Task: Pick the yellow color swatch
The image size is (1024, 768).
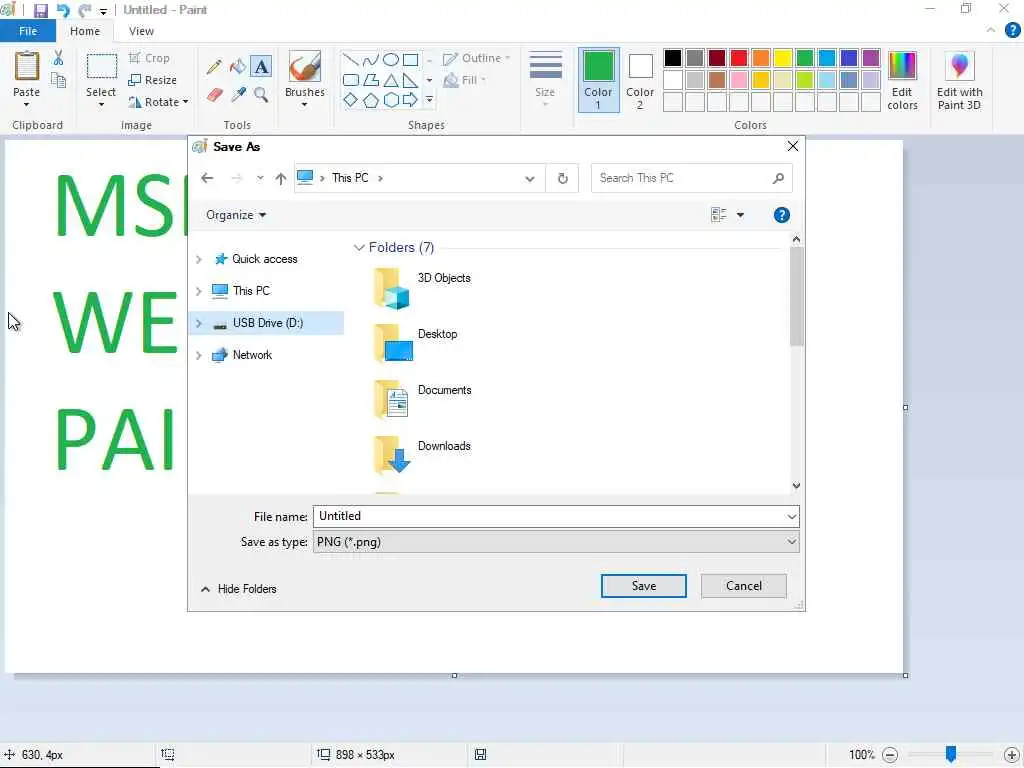Action: (782, 58)
